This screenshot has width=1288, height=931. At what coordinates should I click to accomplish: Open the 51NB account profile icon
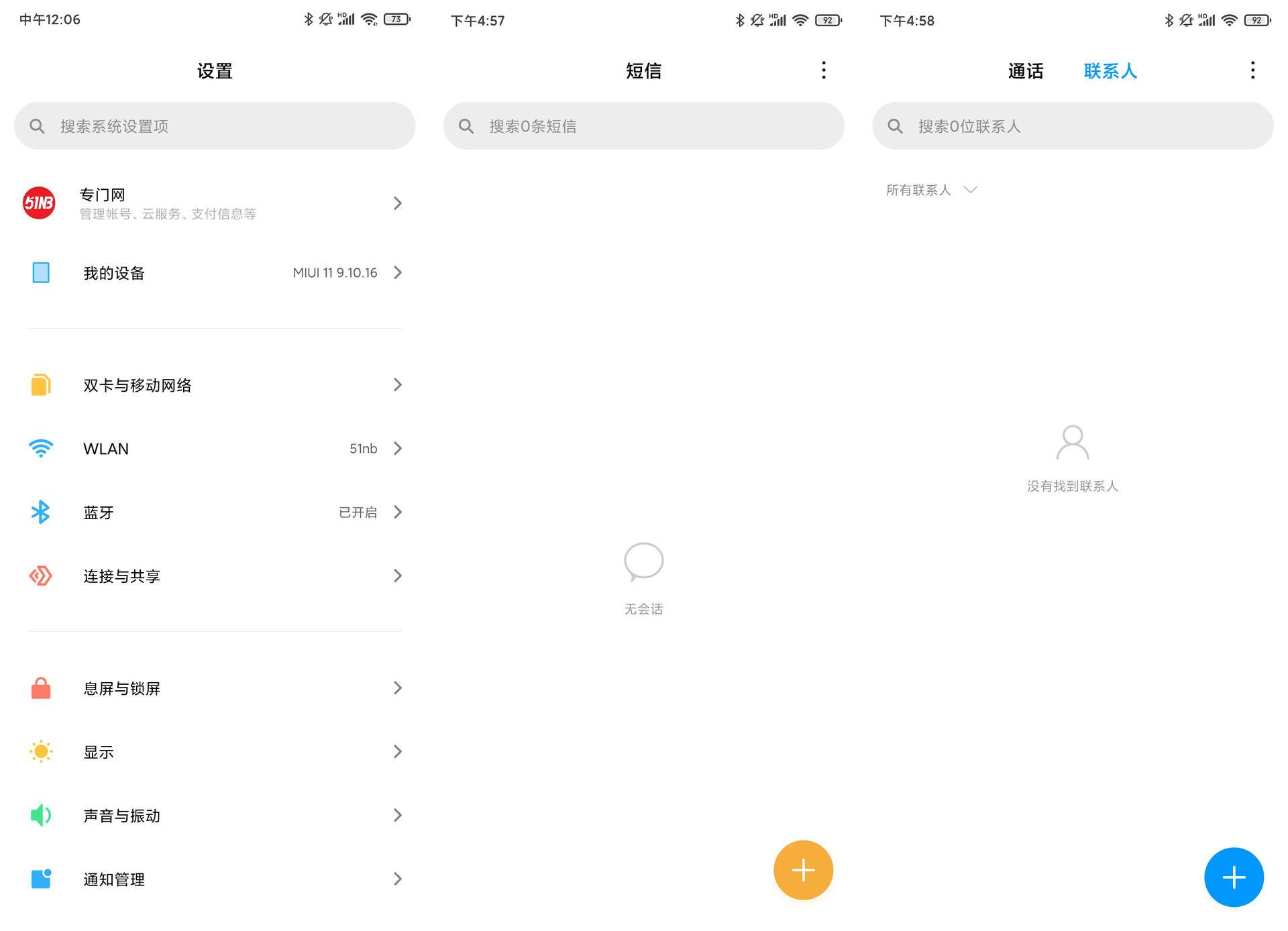(x=39, y=203)
